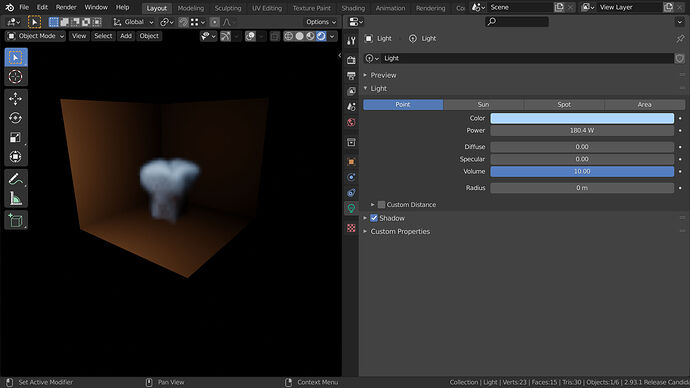Open the Render menu
The height and width of the screenshot is (388, 690).
pyautogui.click(x=66, y=7)
